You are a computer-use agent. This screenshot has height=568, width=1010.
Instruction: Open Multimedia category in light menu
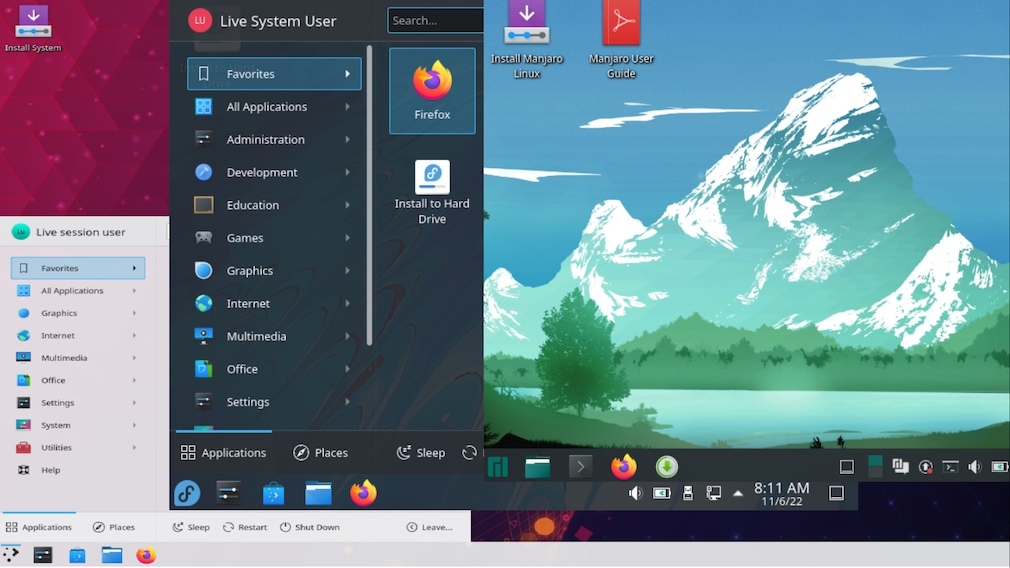78,358
